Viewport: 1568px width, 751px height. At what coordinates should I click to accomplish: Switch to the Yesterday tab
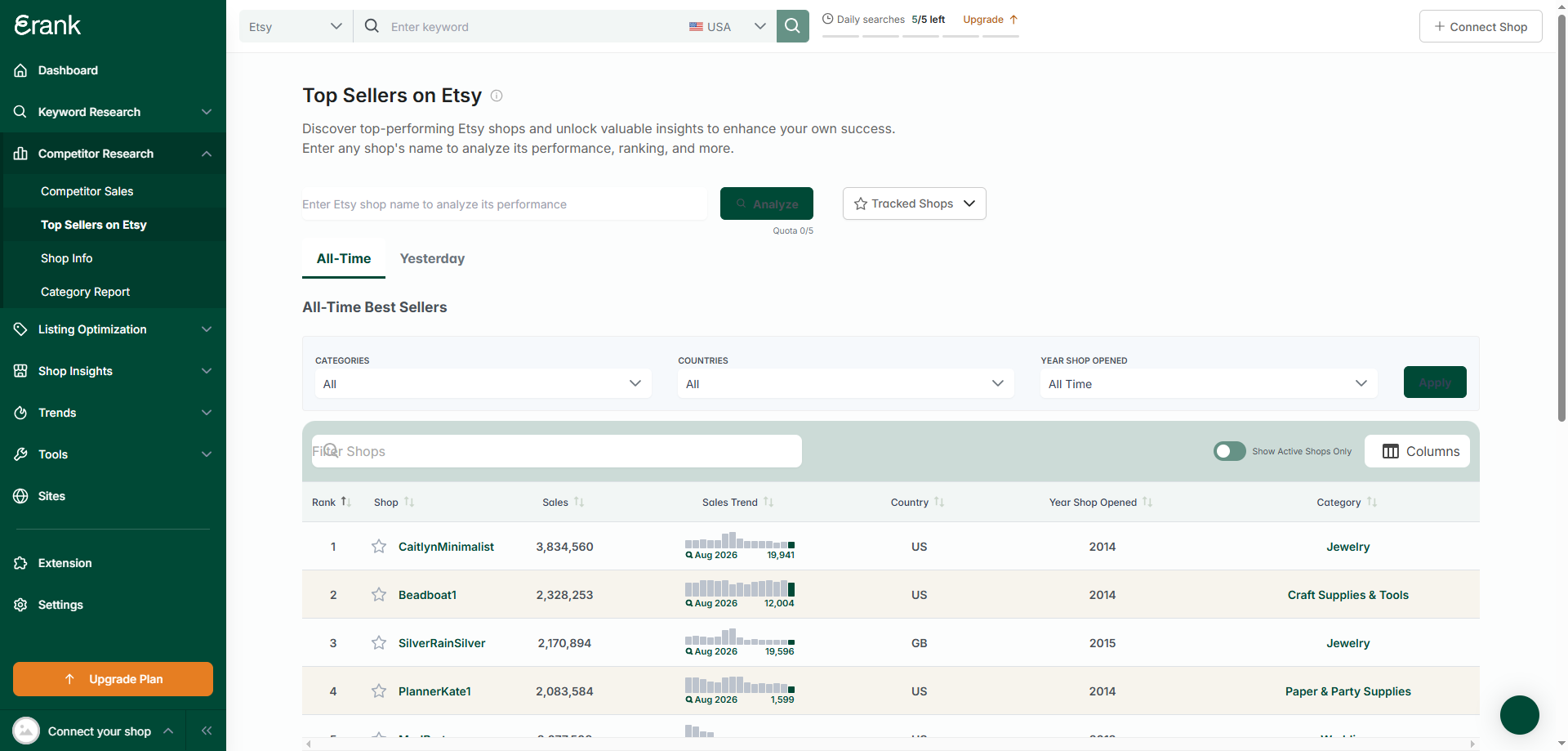pos(432,258)
